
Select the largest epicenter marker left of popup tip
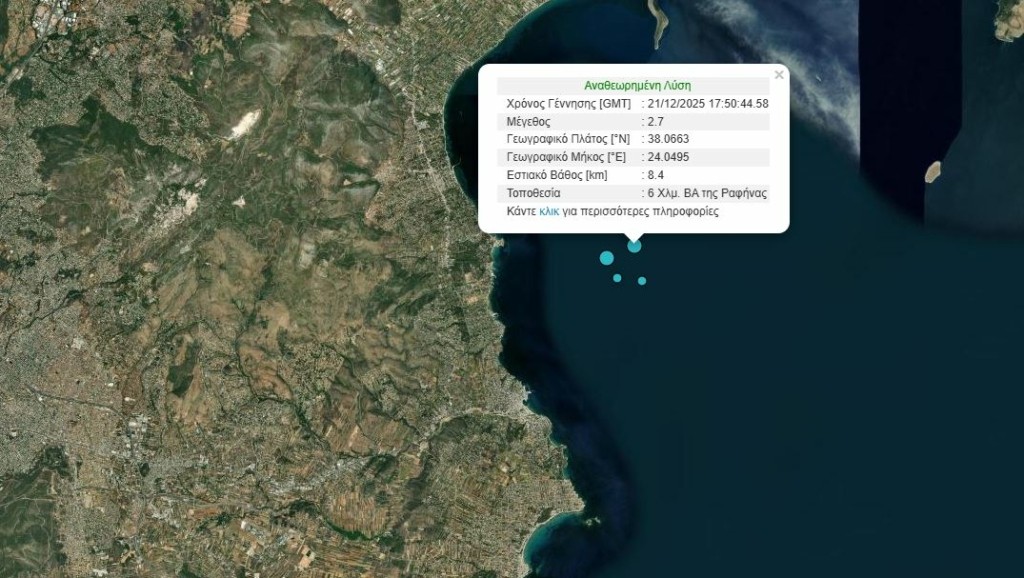pos(606,258)
